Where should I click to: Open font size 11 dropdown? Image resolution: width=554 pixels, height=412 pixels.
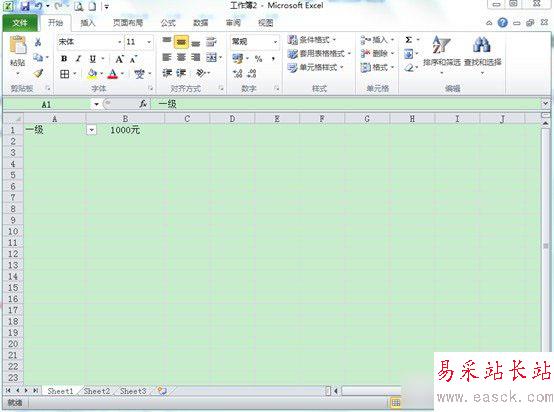click(149, 42)
